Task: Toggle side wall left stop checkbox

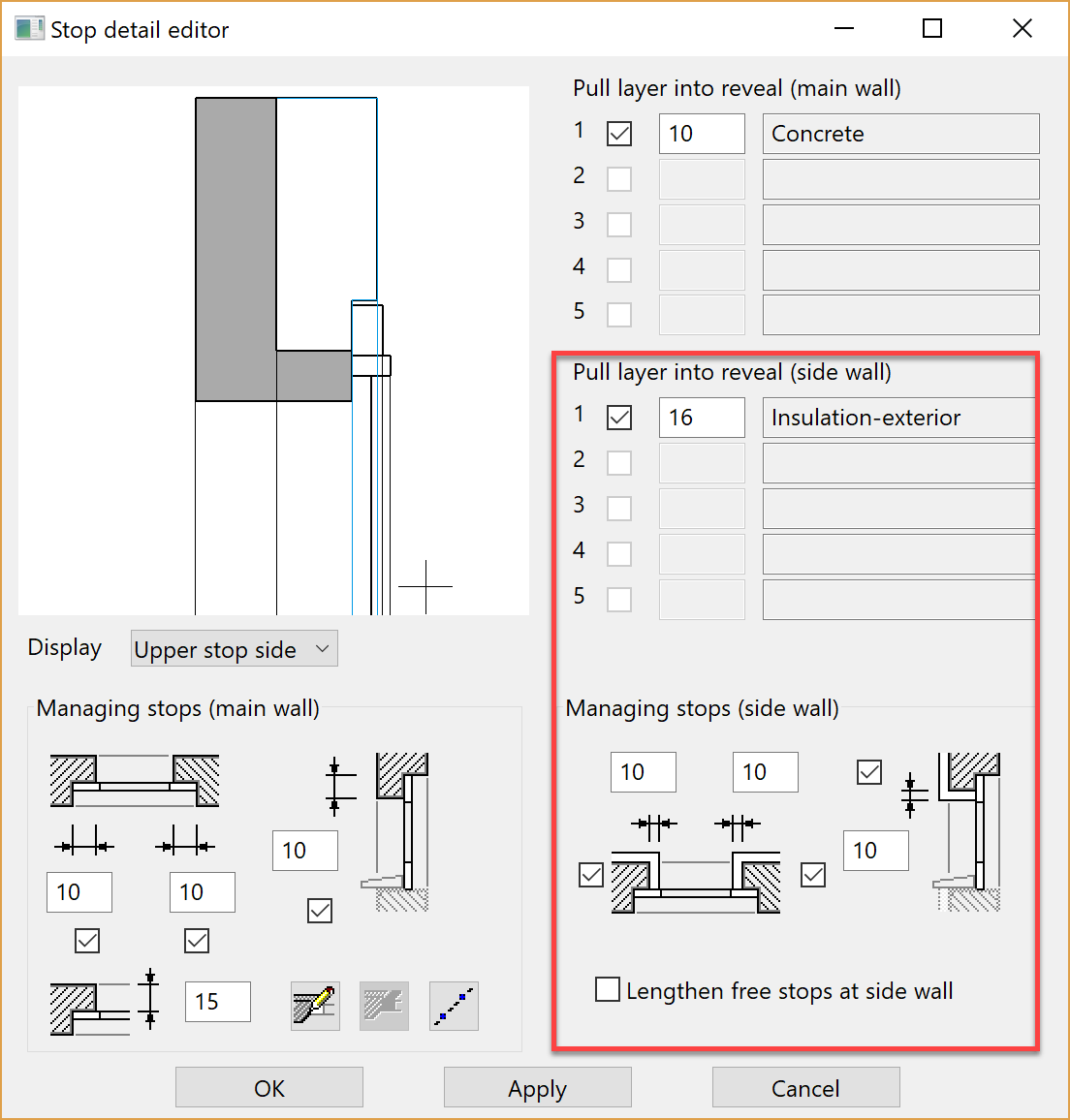Action: (591, 875)
